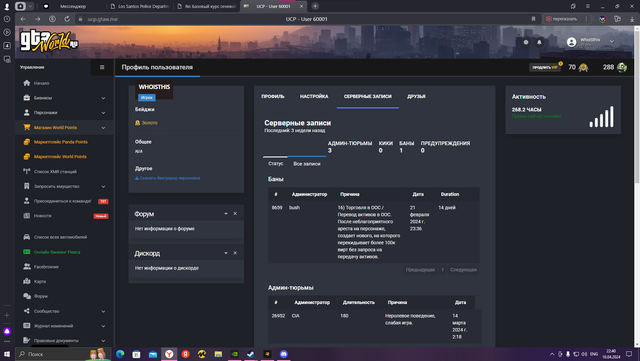
Task: Select Серверные записи tab
Action: coord(367,96)
